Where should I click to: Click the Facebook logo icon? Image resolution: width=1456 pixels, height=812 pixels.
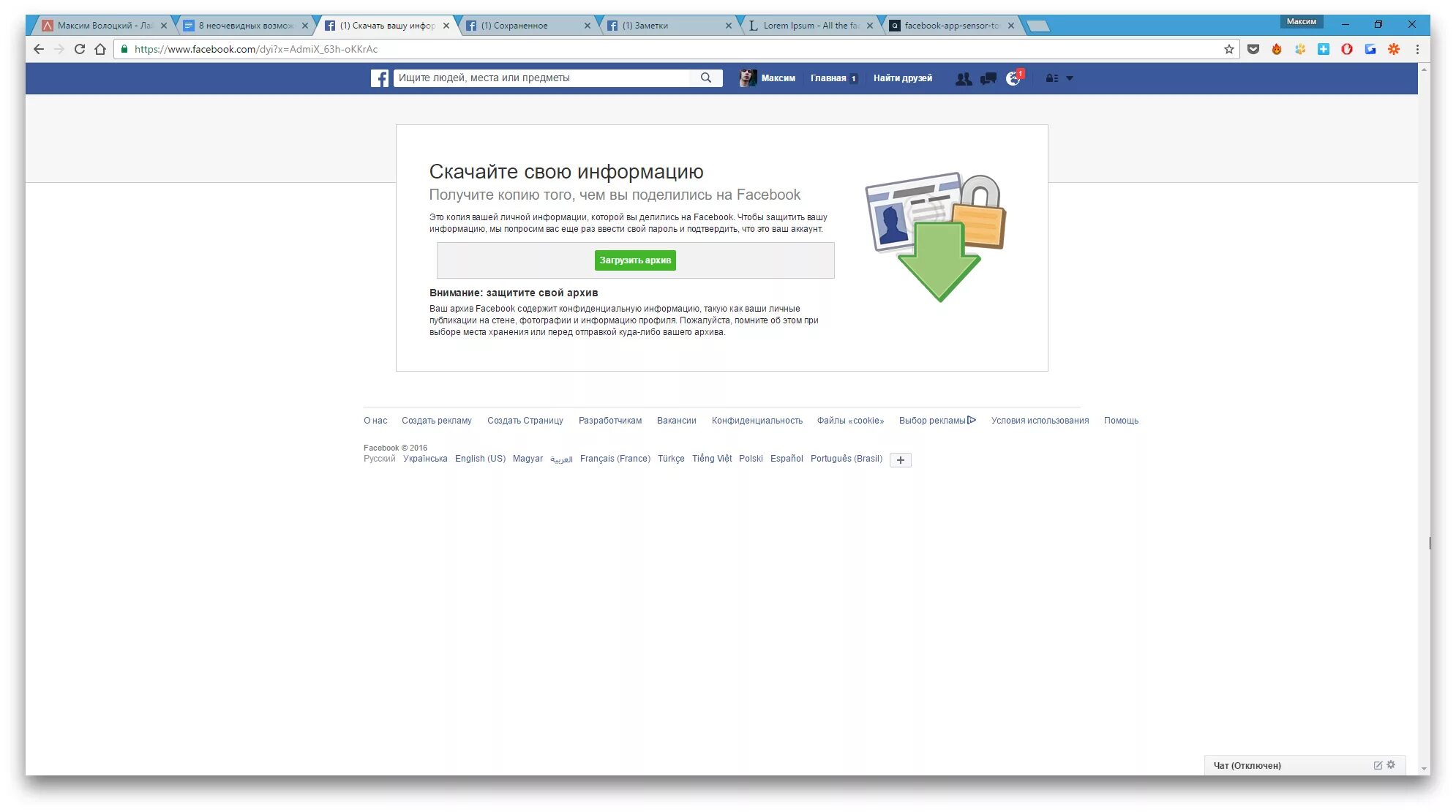click(379, 78)
